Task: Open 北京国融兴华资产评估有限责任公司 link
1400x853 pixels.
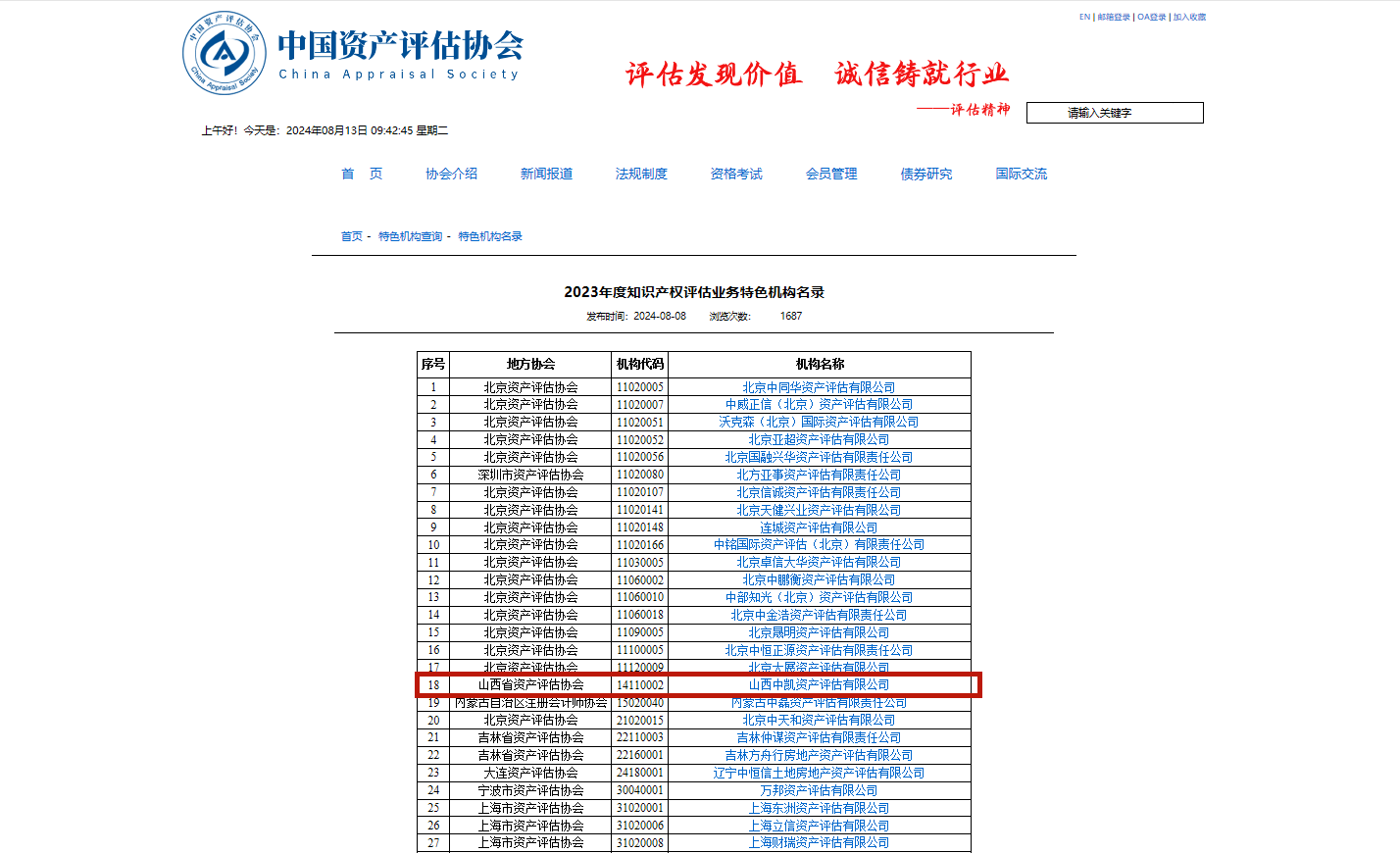Action: point(819,457)
